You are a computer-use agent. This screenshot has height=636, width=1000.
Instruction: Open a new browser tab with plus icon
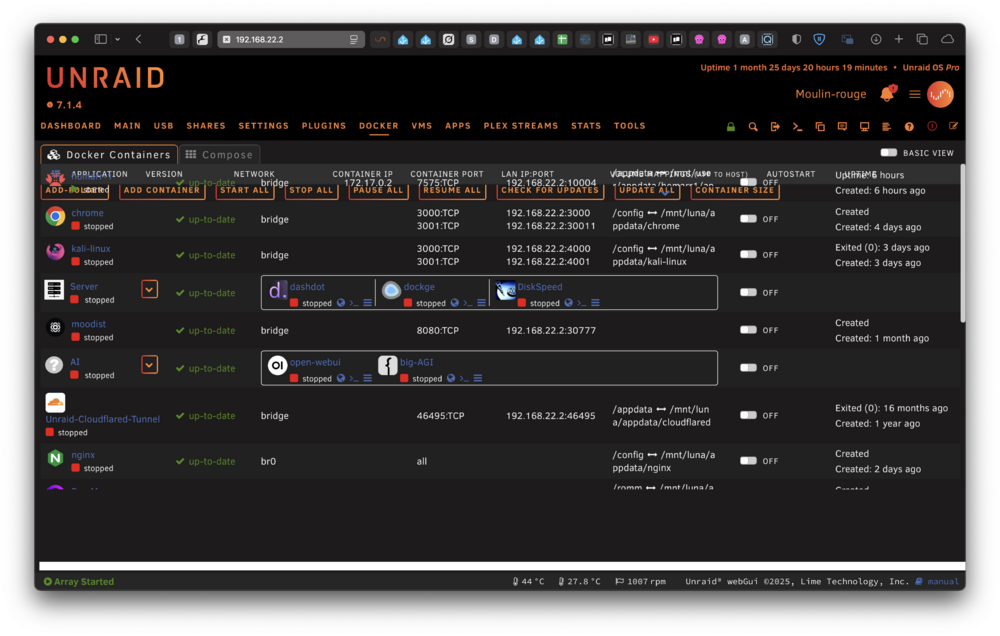[899, 40]
